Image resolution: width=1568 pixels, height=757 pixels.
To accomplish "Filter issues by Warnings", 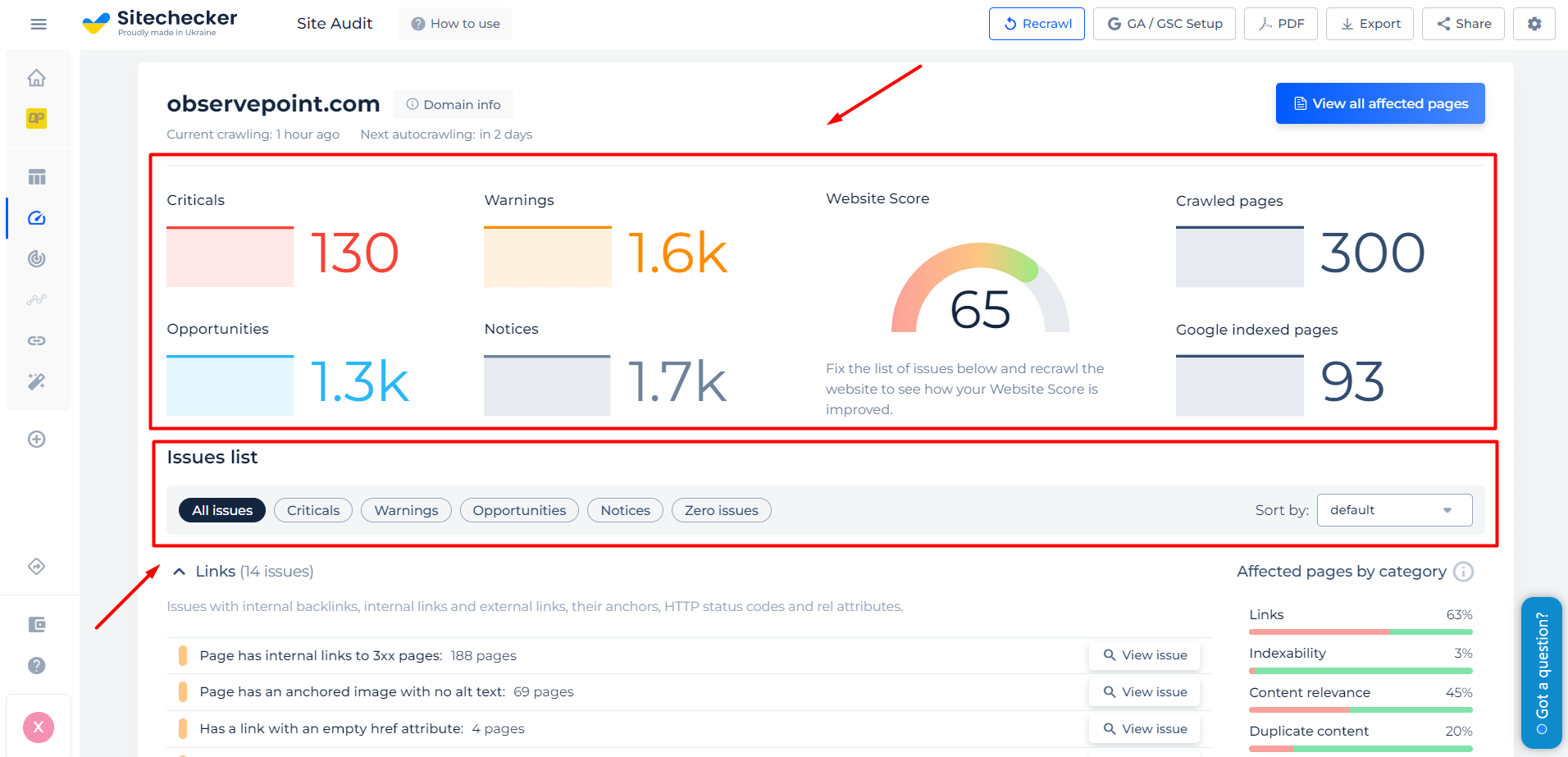I will tap(406, 510).
